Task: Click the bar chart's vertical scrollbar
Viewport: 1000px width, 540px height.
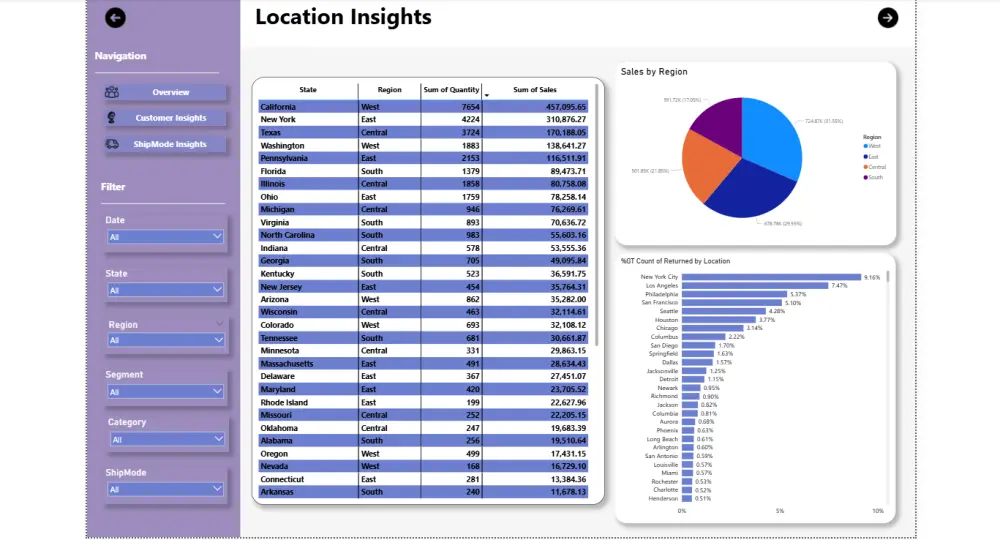Action: (888, 277)
